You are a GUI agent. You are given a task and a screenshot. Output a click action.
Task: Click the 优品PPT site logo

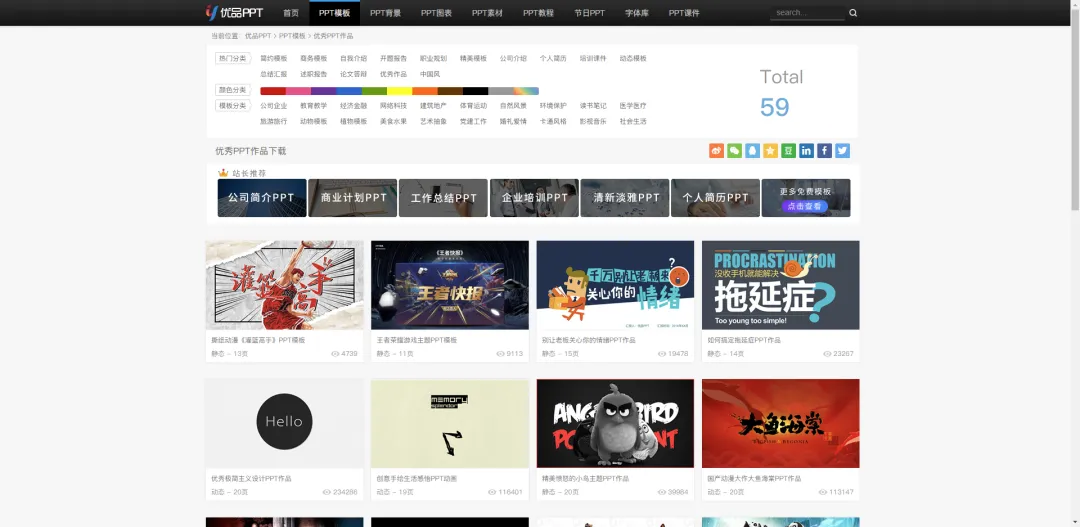pyautogui.click(x=234, y=12)
